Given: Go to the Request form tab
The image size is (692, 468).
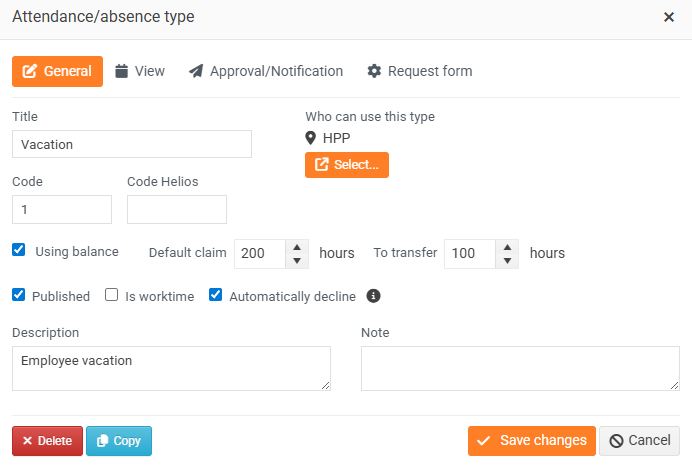Looking at the screenshot, I should 420,71.
